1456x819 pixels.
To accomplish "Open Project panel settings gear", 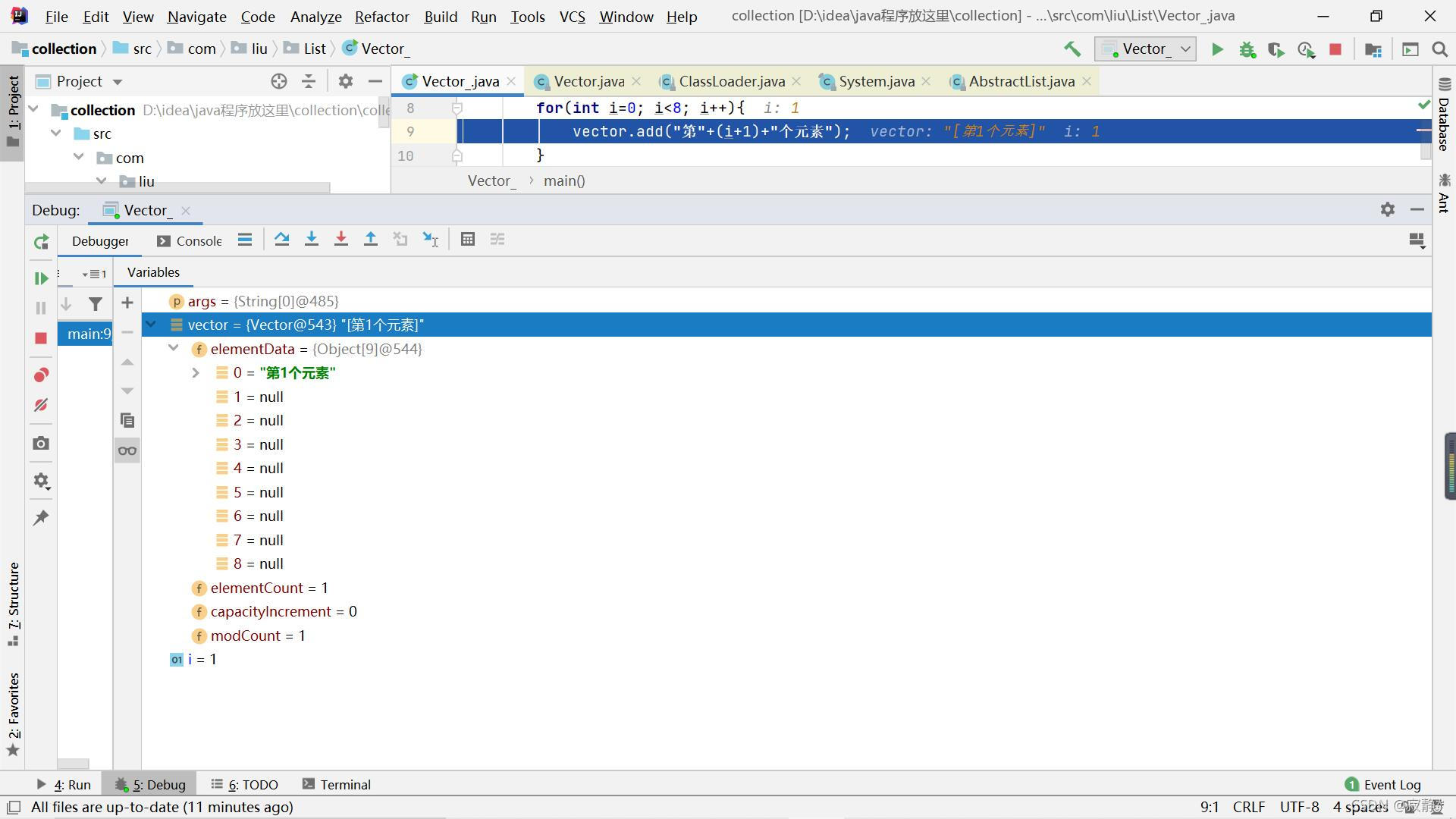I will point(346,81).
